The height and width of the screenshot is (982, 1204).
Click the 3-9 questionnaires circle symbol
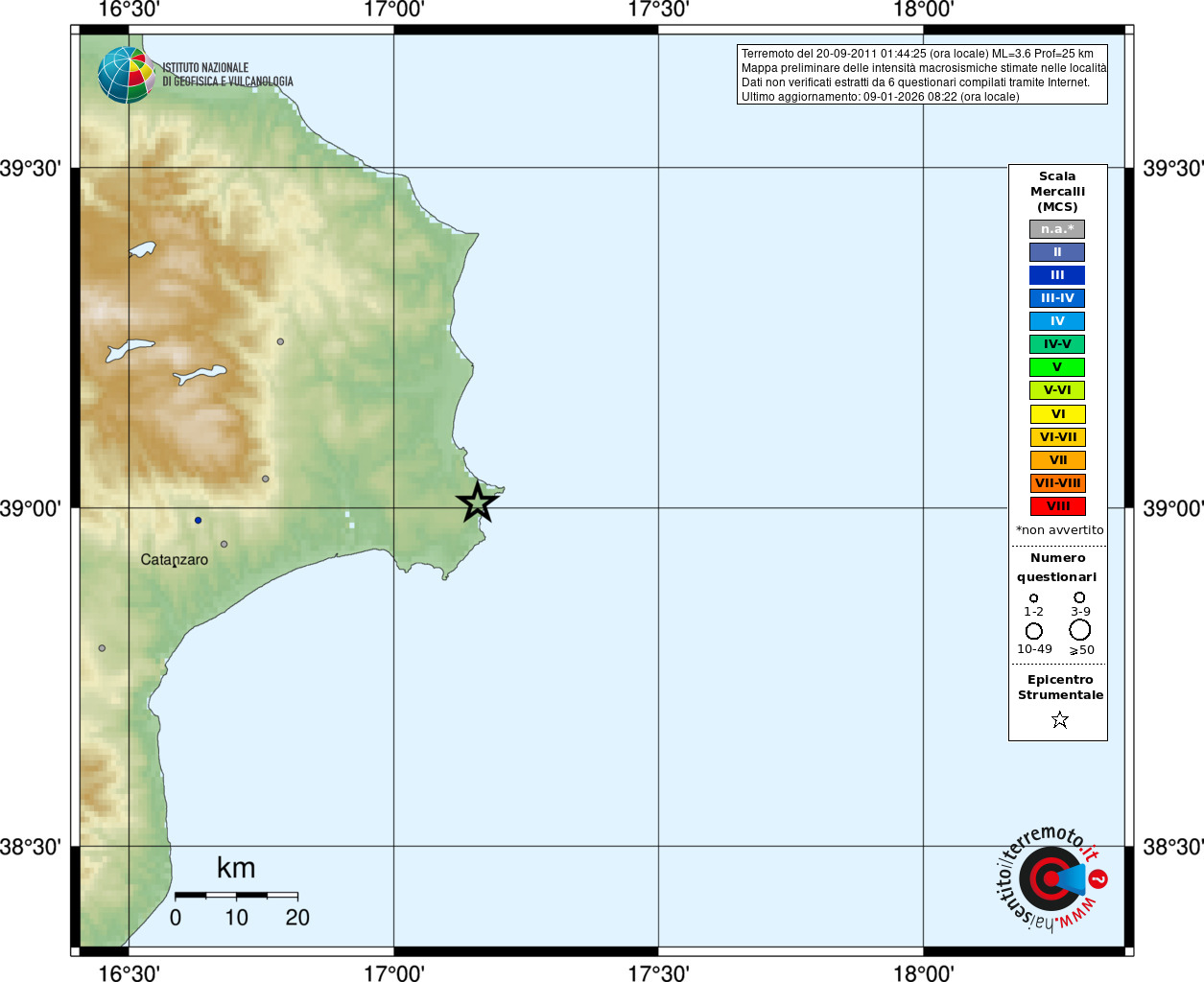1079,597
